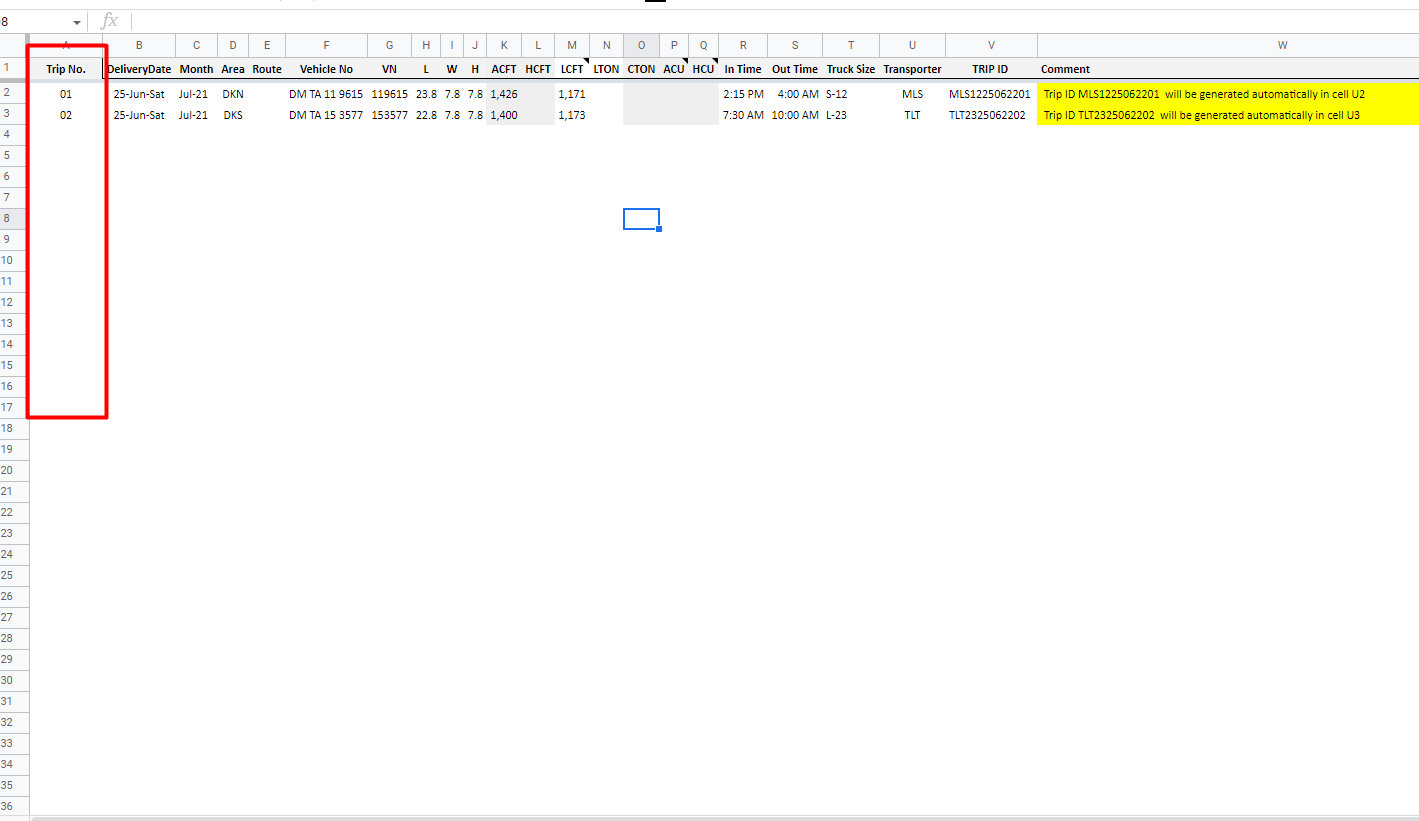Select the Truck Size cell 'S-12'
The width and height of the screenshot is (1419, 821).
click(x=851, y=94)
